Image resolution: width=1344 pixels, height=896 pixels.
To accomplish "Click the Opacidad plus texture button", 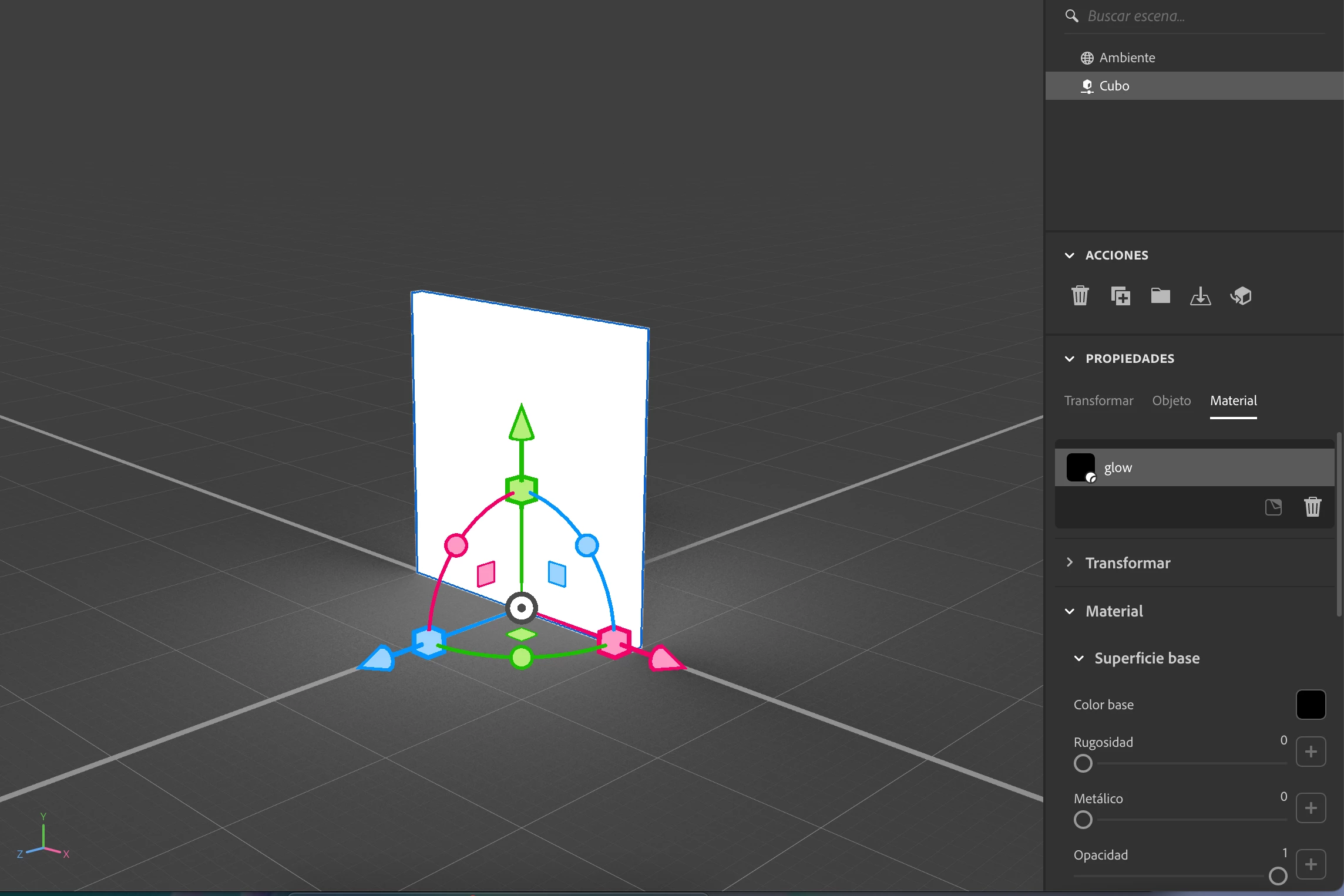I will [x=1311, y=864].
